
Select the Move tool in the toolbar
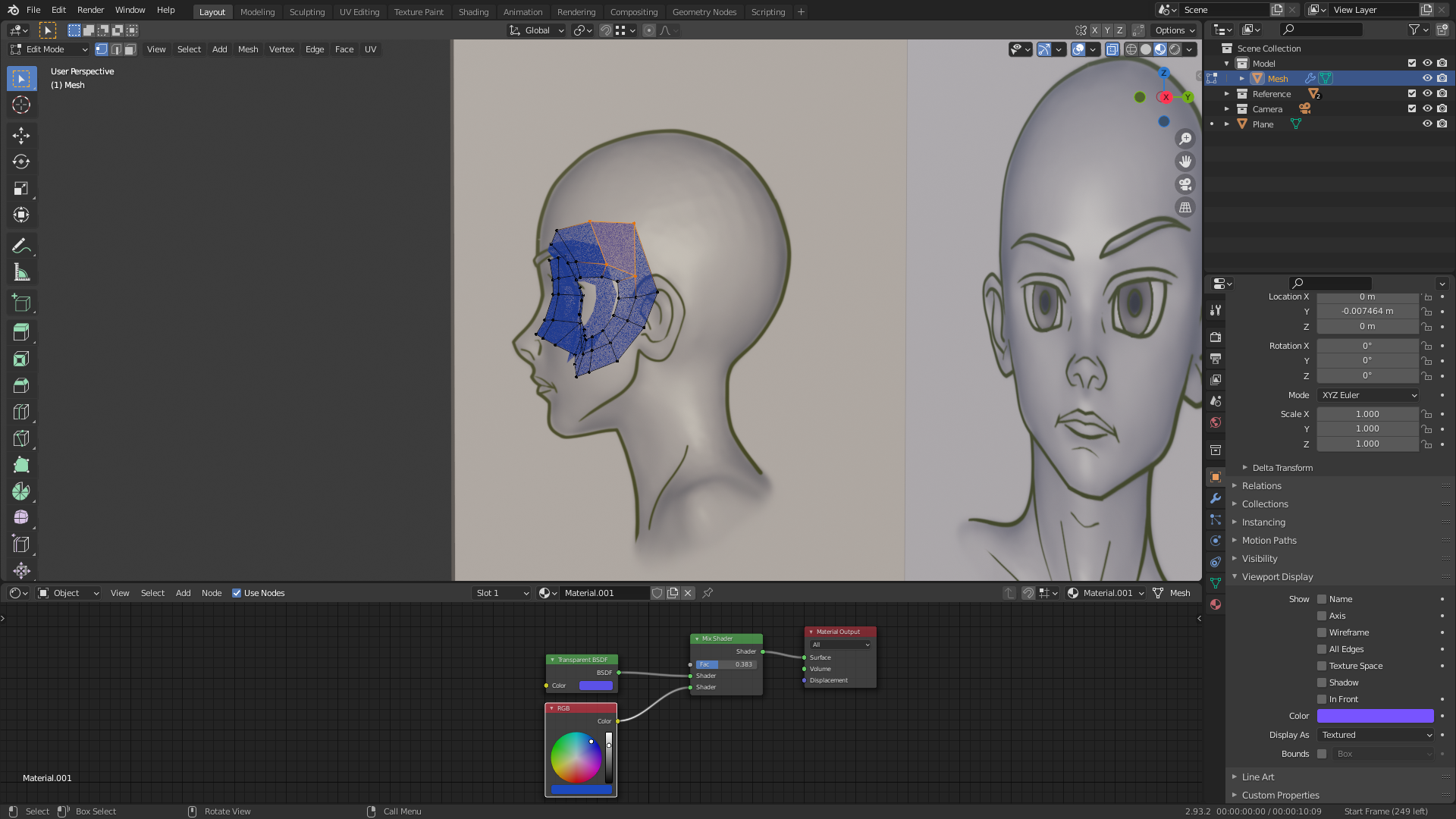pyautogui.click(x=21, y=136)
